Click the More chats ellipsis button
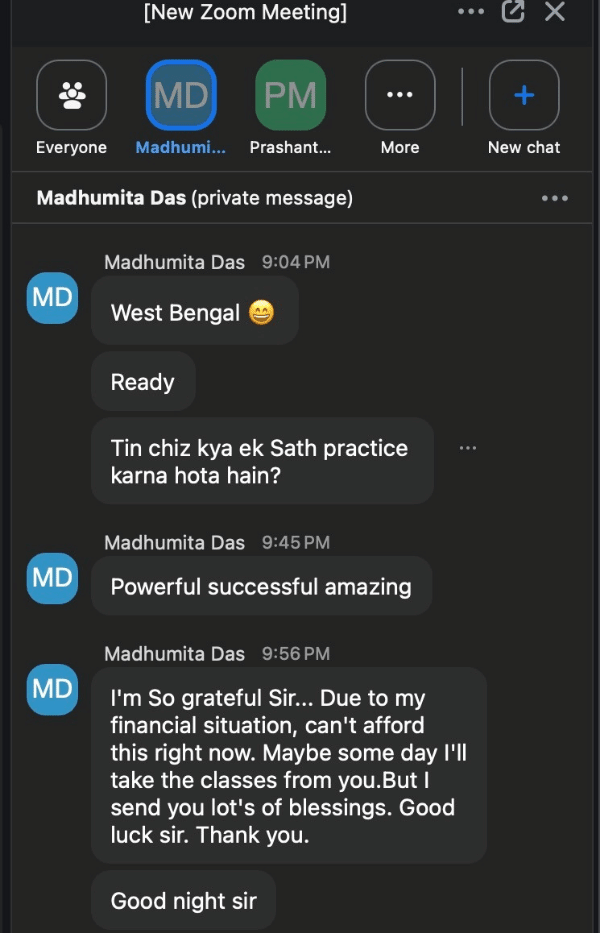This screenshot has width=600, height=933. pos(400,96)
